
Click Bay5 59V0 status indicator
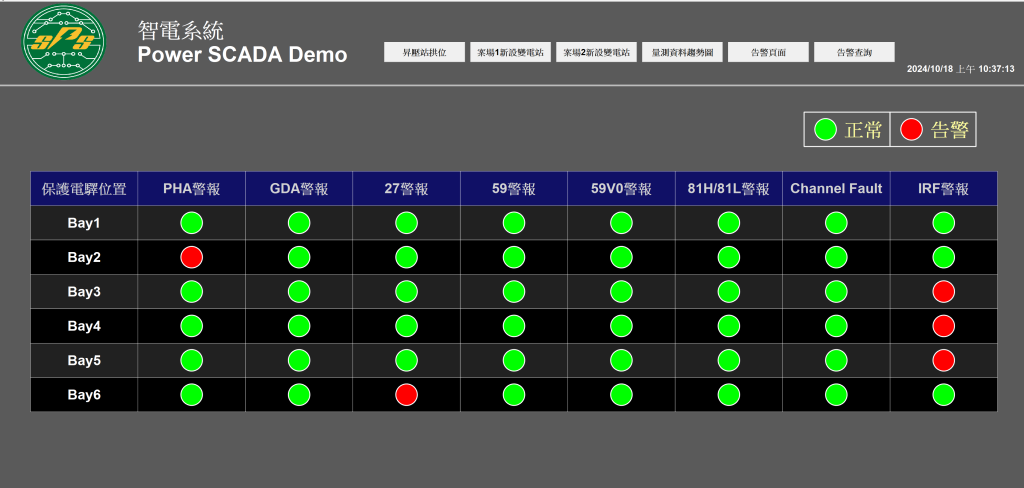[x=621, y=360]
